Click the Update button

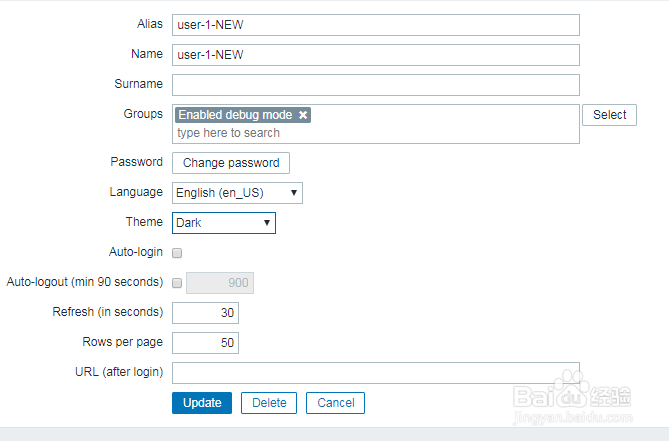[x=202, y=403]
